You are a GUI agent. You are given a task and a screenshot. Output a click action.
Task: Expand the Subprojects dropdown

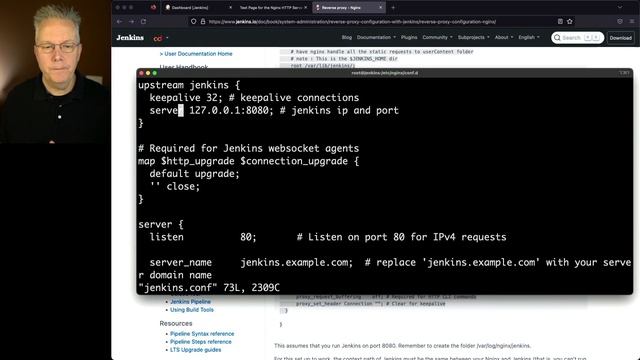(x=473, y=37)
